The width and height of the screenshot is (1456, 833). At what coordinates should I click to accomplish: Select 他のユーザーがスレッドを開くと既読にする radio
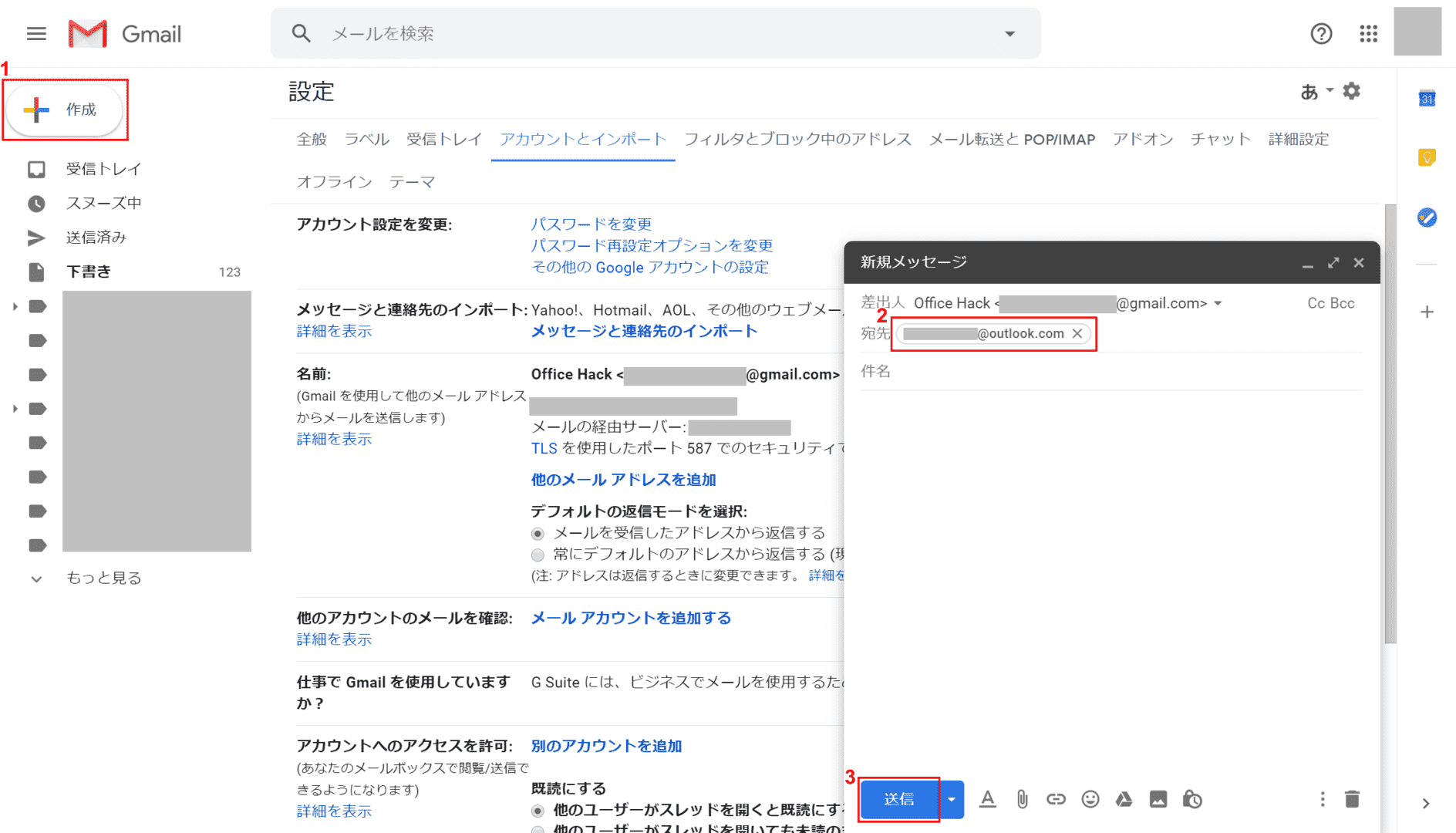(538, 811)
